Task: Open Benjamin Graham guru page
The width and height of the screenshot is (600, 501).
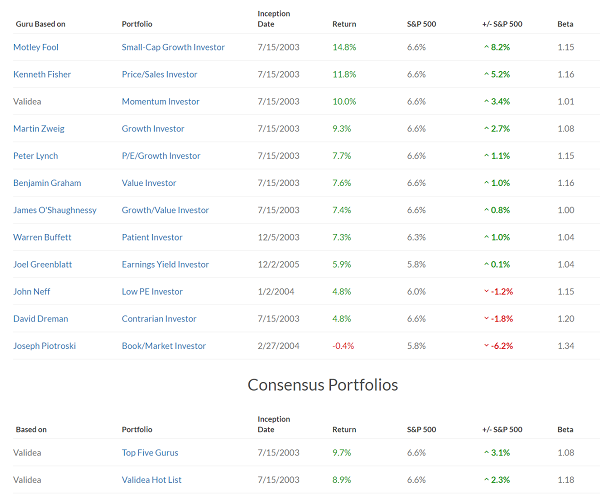Action: 47,183
